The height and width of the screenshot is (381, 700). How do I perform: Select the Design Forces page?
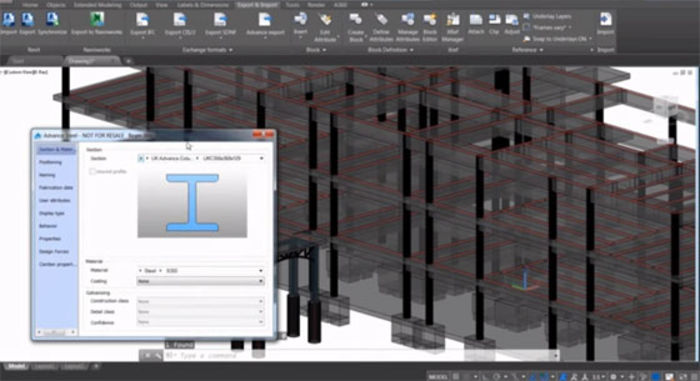click(x=54, y=251)
